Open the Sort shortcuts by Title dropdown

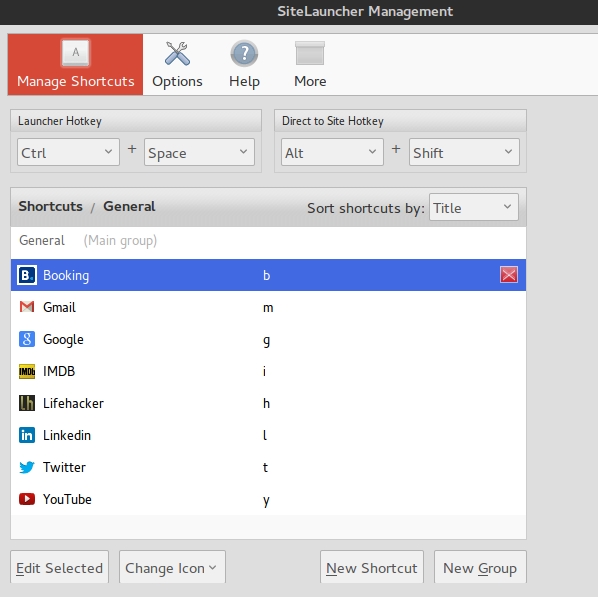coord(474,207)
